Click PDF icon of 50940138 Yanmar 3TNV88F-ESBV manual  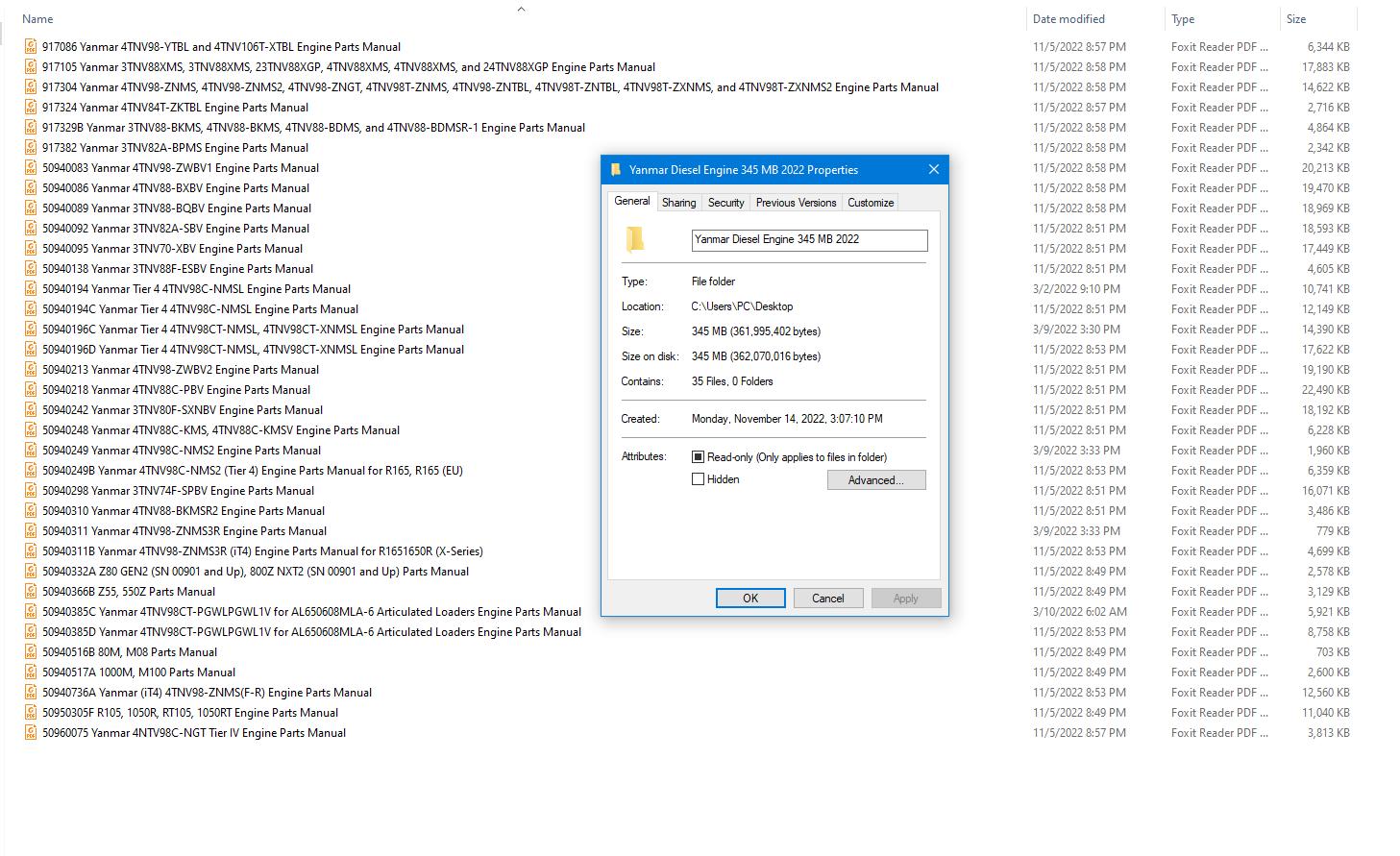31,268
